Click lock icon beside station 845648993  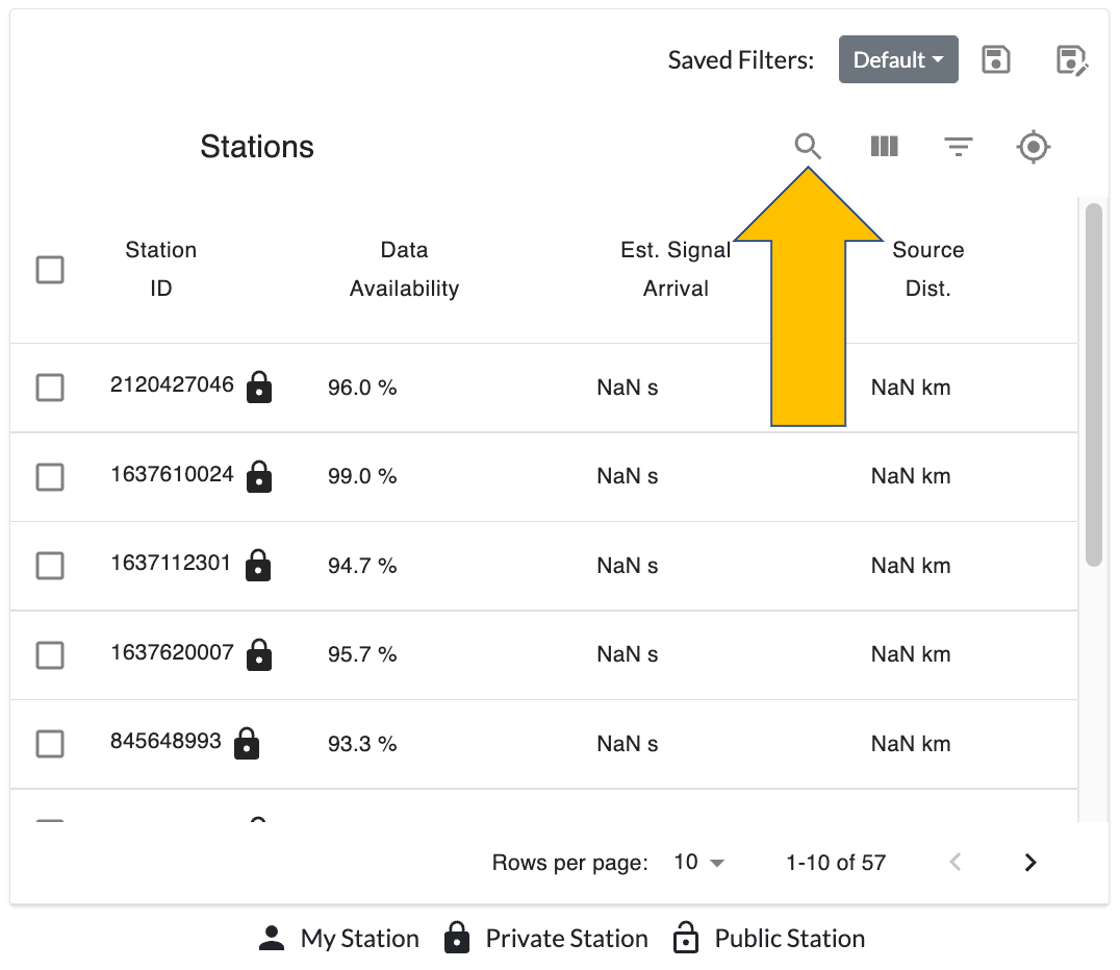coord(246,744)
